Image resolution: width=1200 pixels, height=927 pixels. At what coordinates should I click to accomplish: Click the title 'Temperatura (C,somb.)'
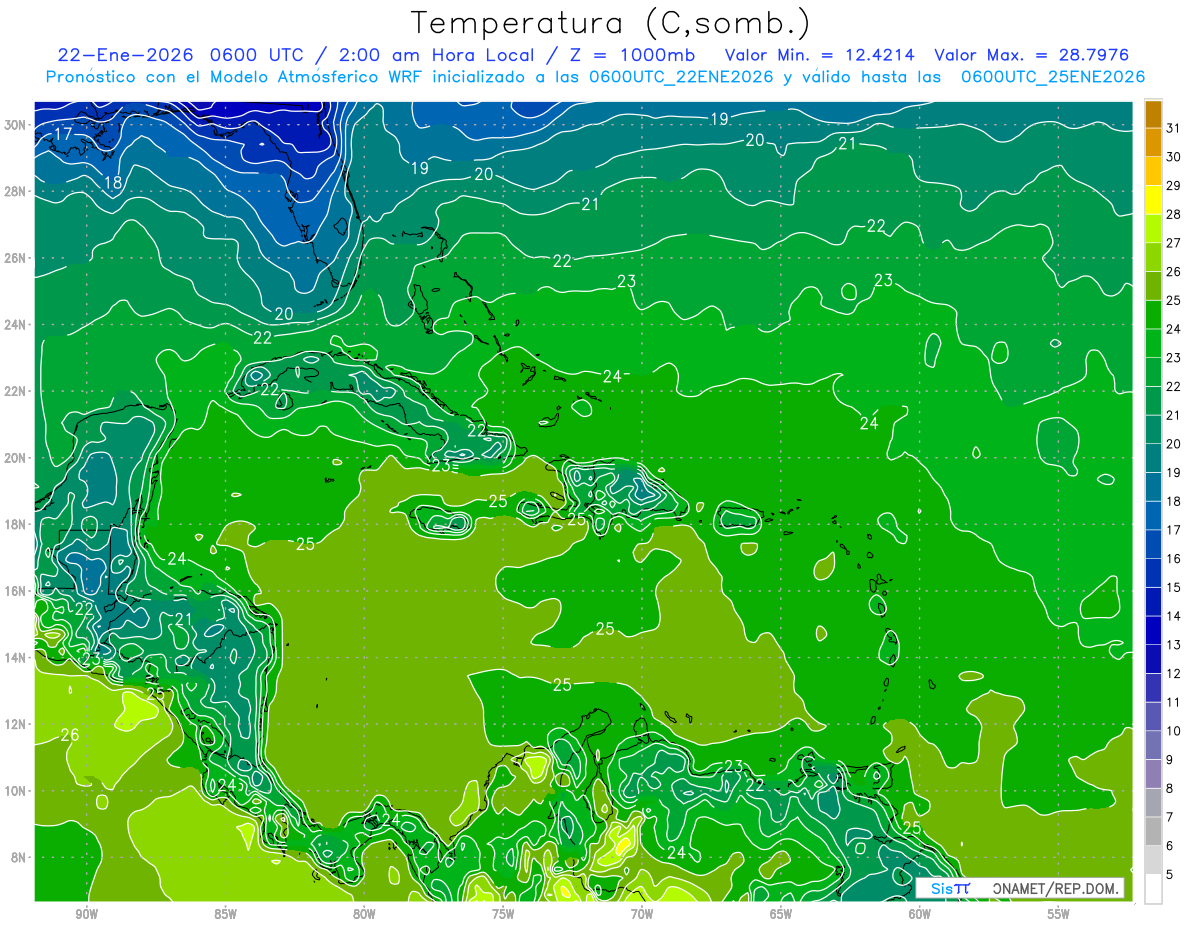coord(610,23)
